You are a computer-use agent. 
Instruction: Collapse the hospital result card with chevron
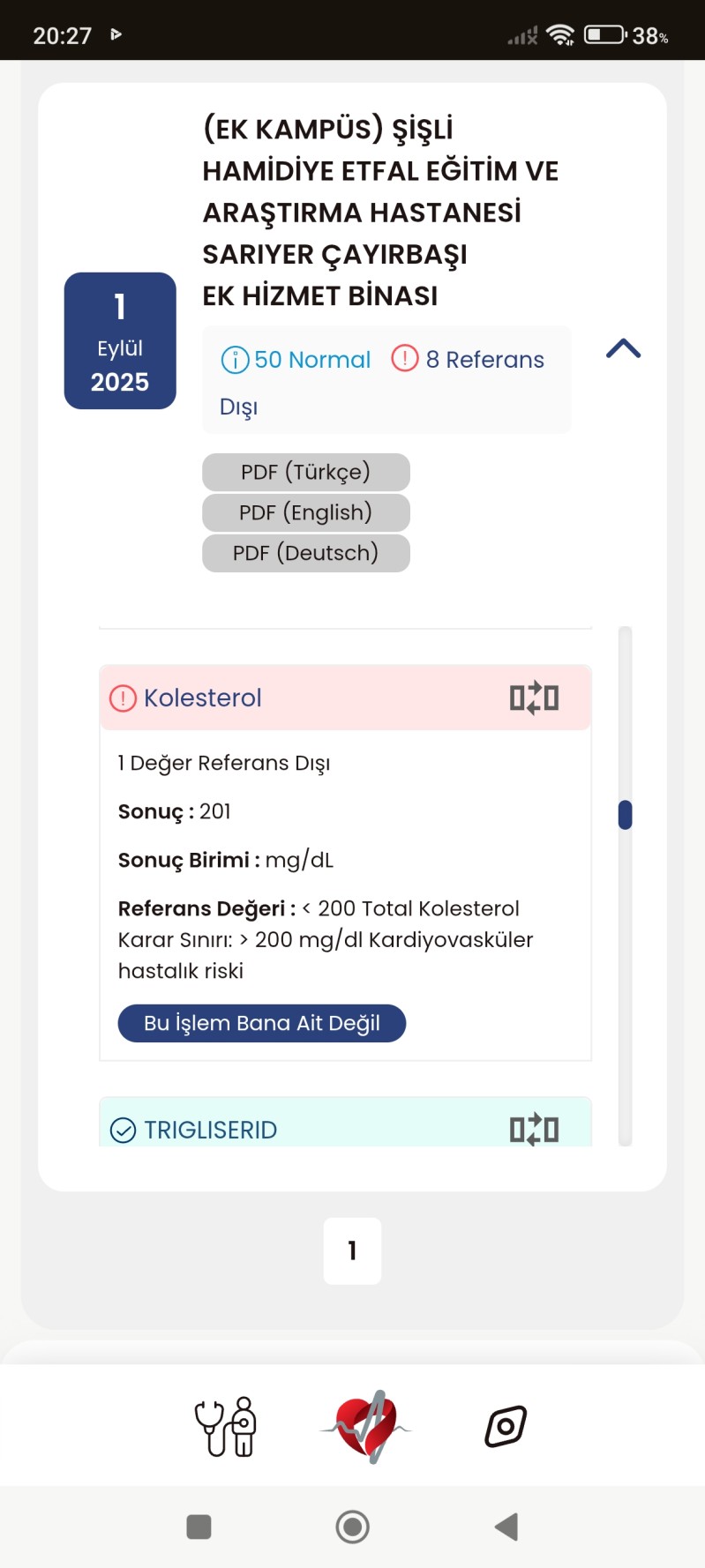623,348
